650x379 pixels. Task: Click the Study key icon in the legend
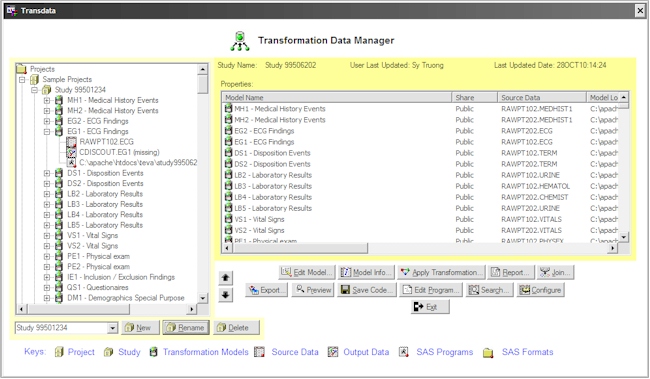click(108, 352)
